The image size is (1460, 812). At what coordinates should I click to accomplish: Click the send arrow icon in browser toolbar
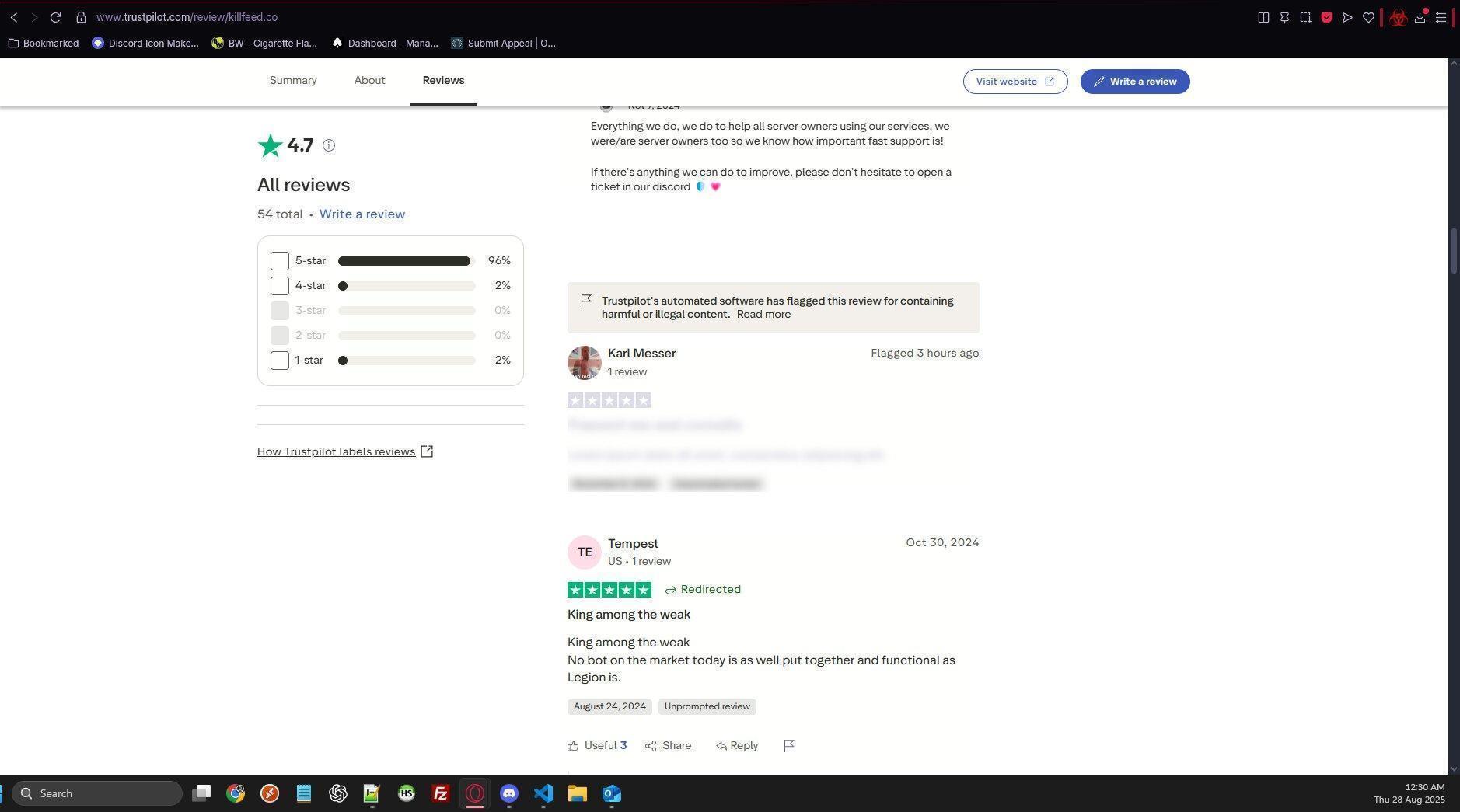[x=1347, y=17]
